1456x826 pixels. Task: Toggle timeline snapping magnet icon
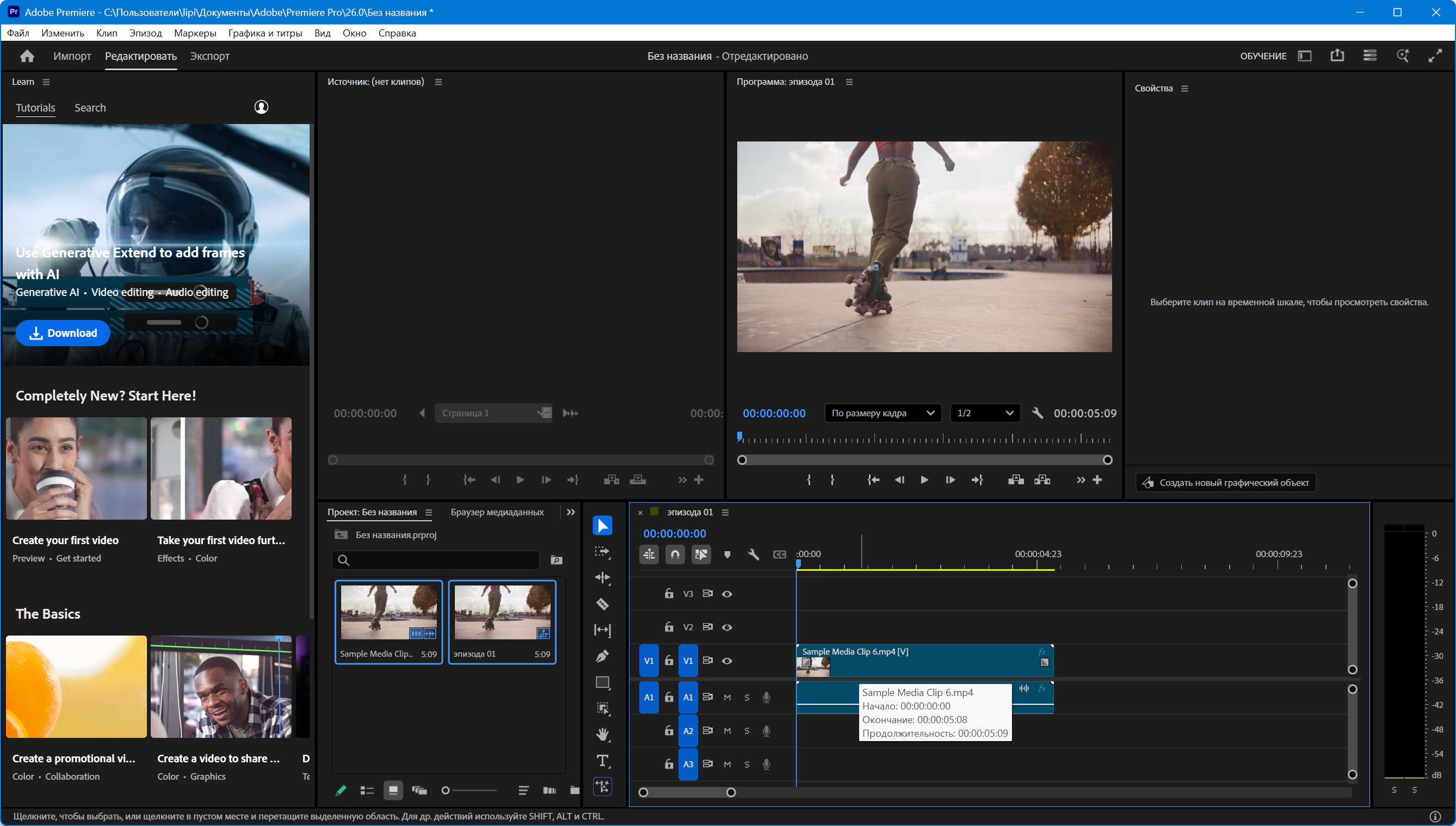tap(675, 554)
